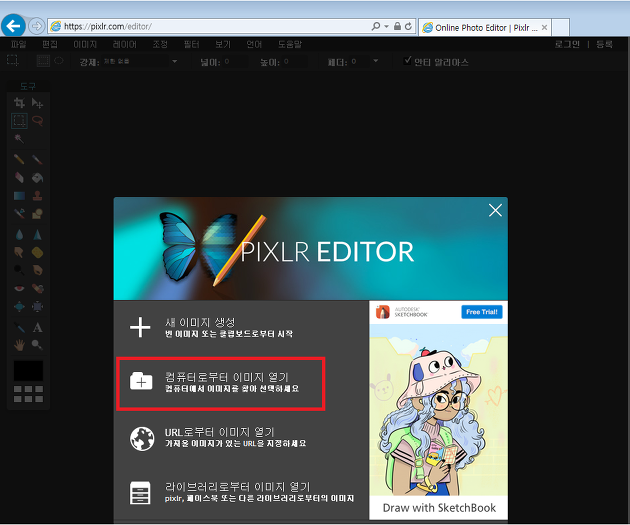Open the 필터 menu
This screenshot has width=630, height=525.
click(x=191, y=44)
